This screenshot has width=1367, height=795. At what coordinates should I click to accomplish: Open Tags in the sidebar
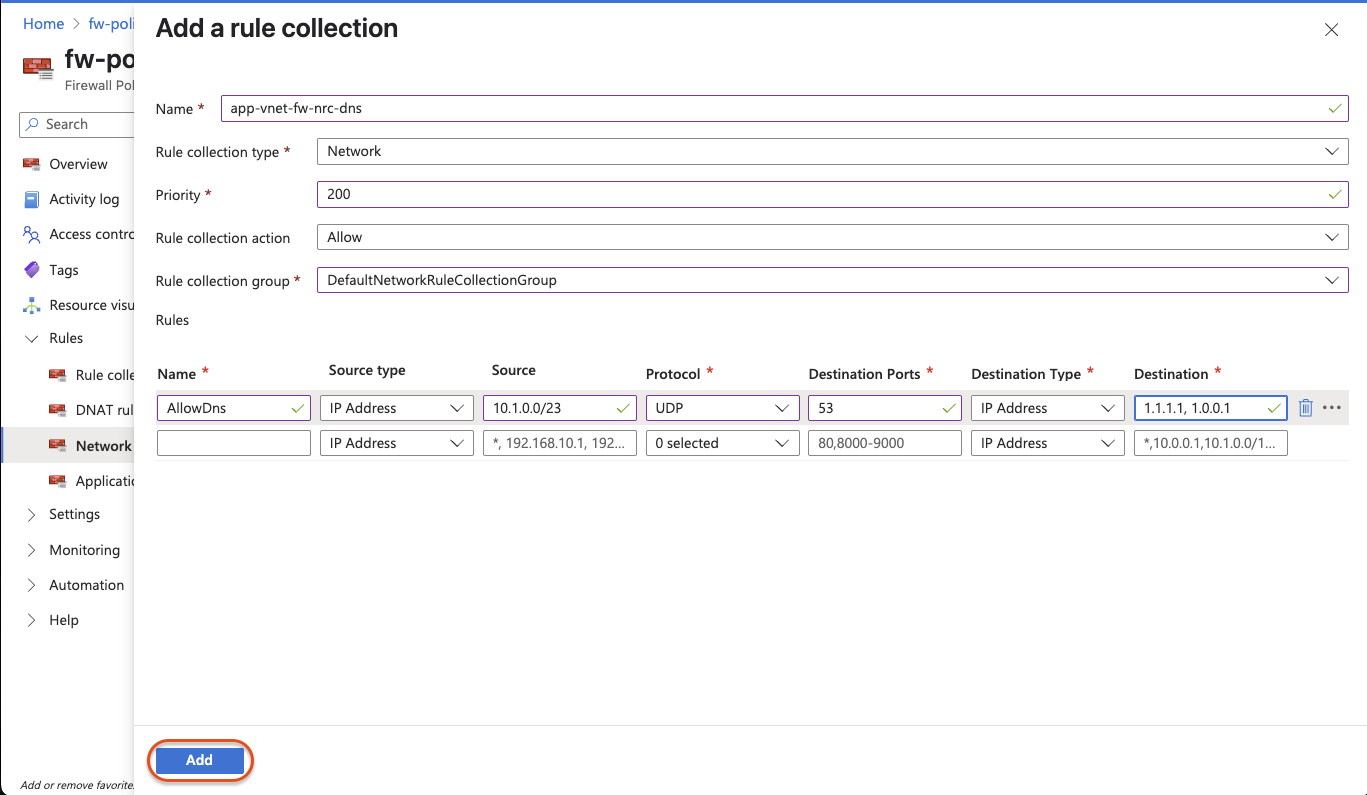(x=64, y=270)
